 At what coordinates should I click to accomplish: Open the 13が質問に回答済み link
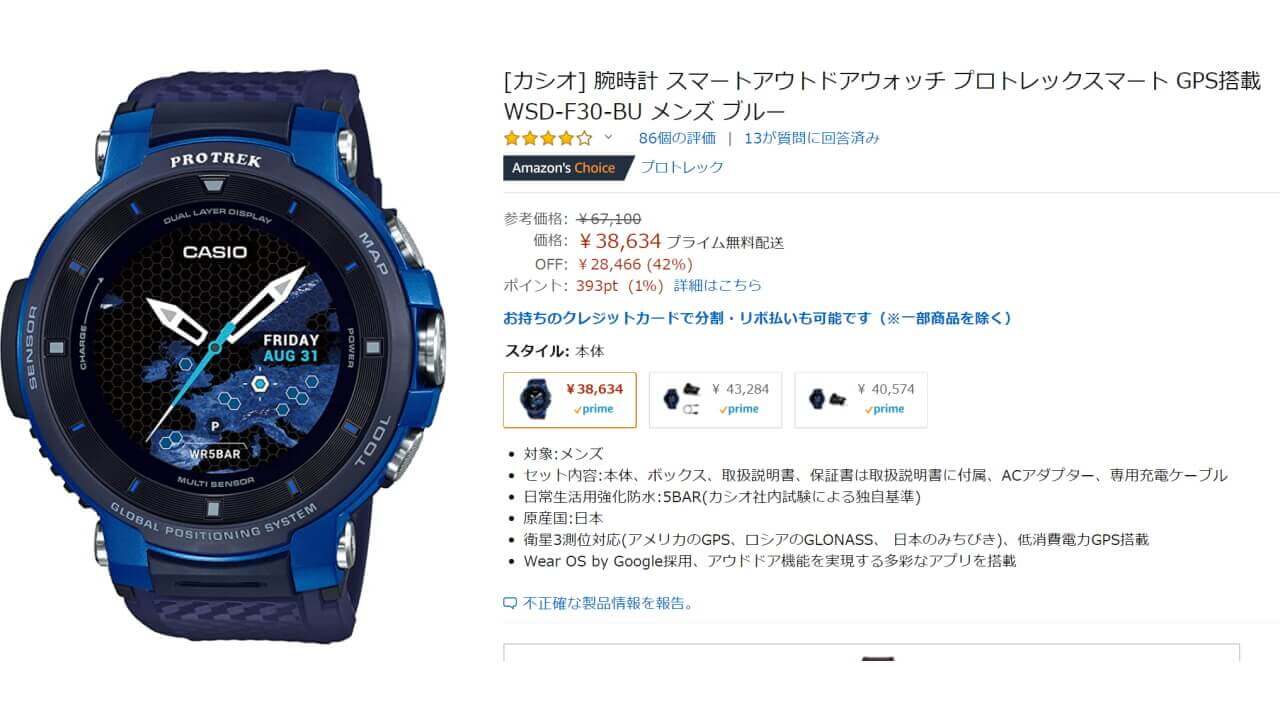(x=812, y=138)
